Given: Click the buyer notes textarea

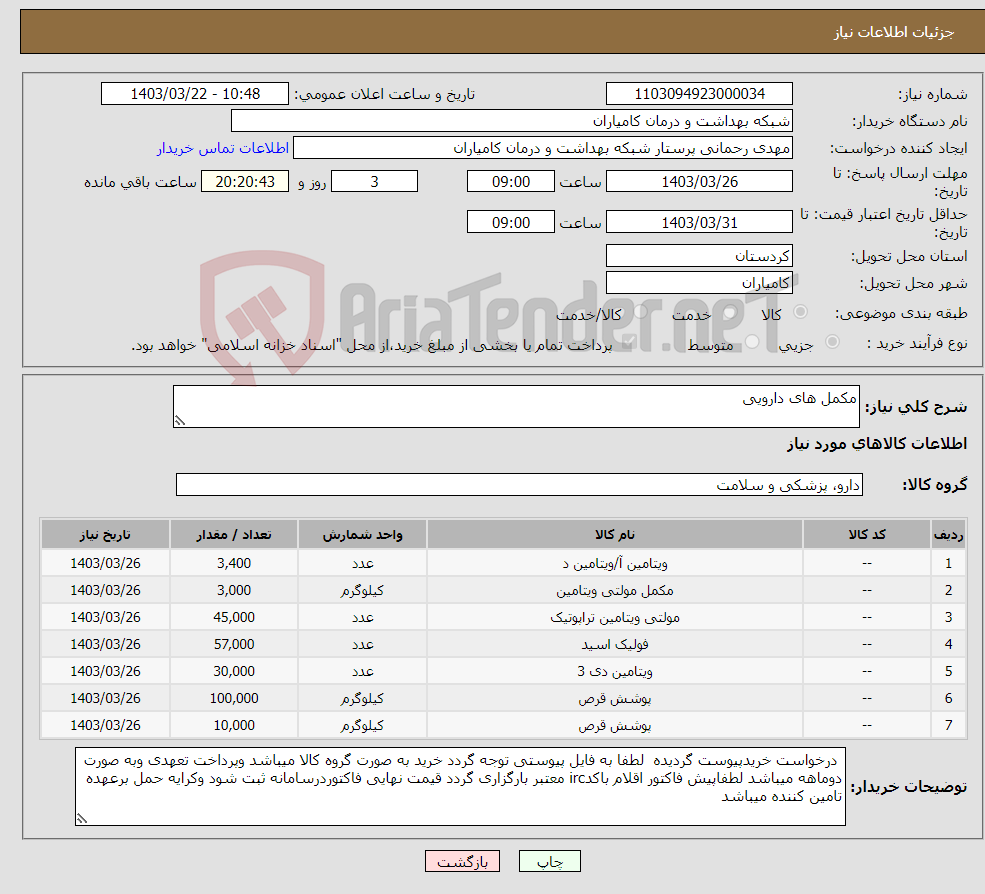Looking at the screenshot, I should click(460, 787).
